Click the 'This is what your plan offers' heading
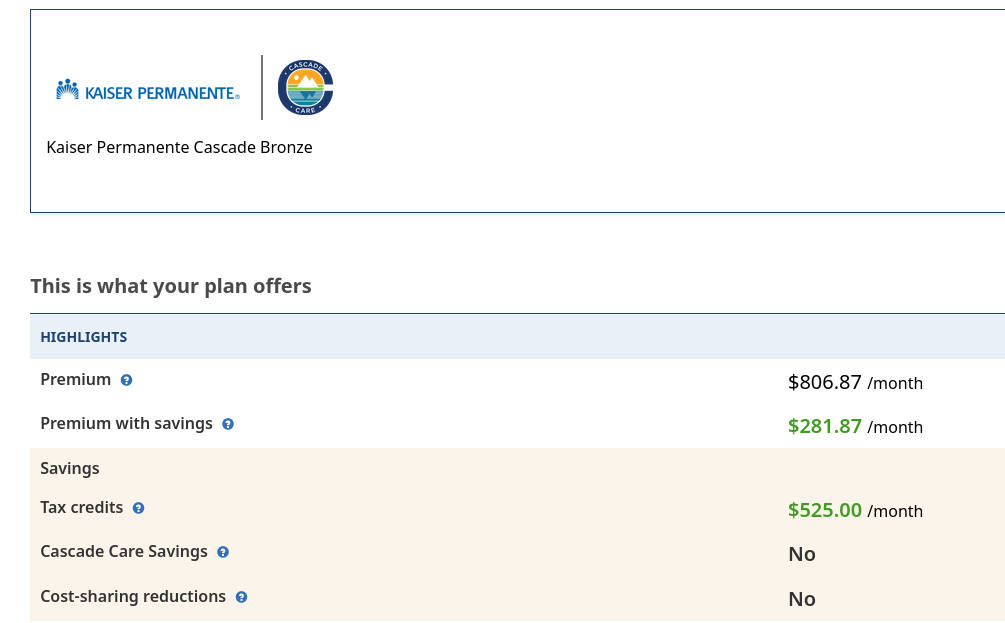Image resolution: width=1005 pixels, height=623 pixels. coord(171,286)
